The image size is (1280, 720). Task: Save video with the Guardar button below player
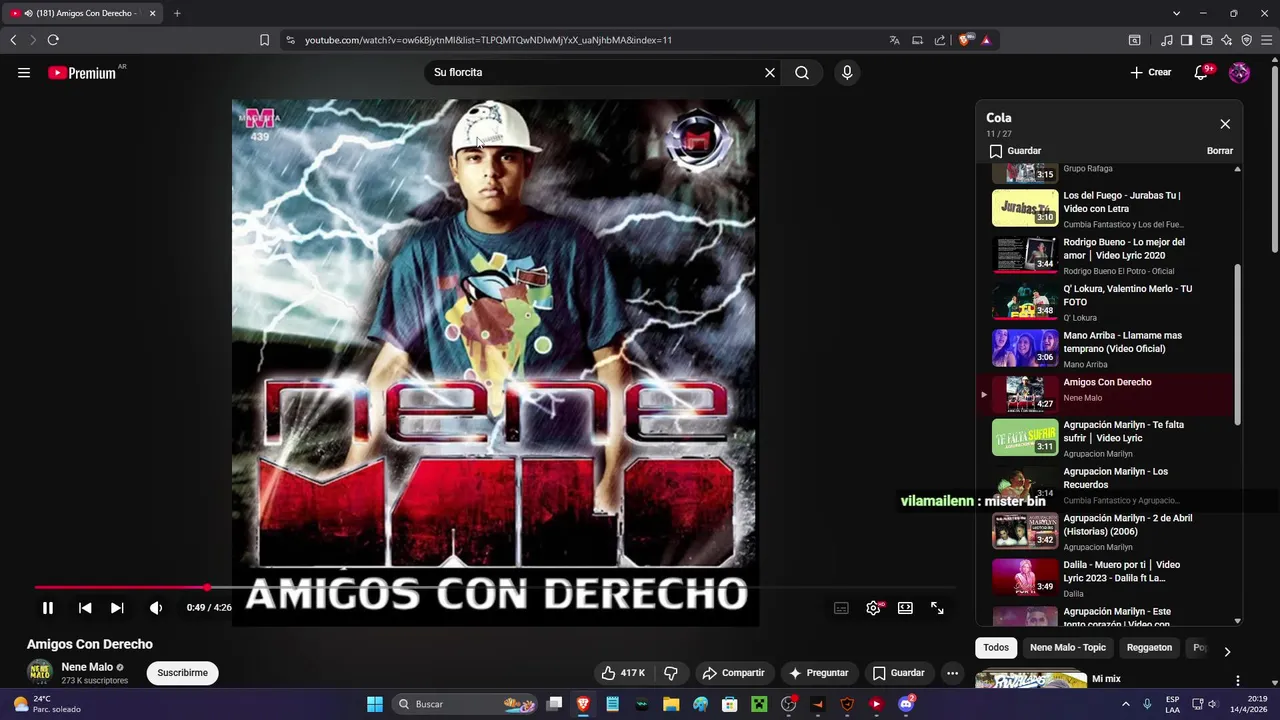(x=898, y=673)
